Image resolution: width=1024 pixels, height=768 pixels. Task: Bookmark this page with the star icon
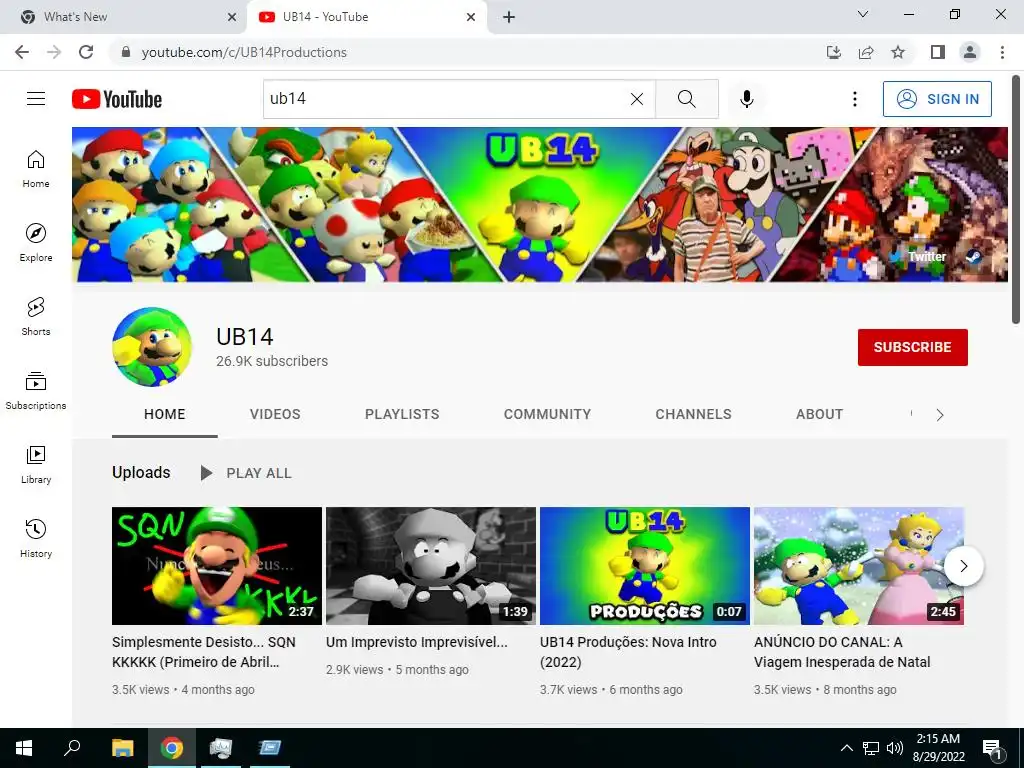(x=898, y=52)
